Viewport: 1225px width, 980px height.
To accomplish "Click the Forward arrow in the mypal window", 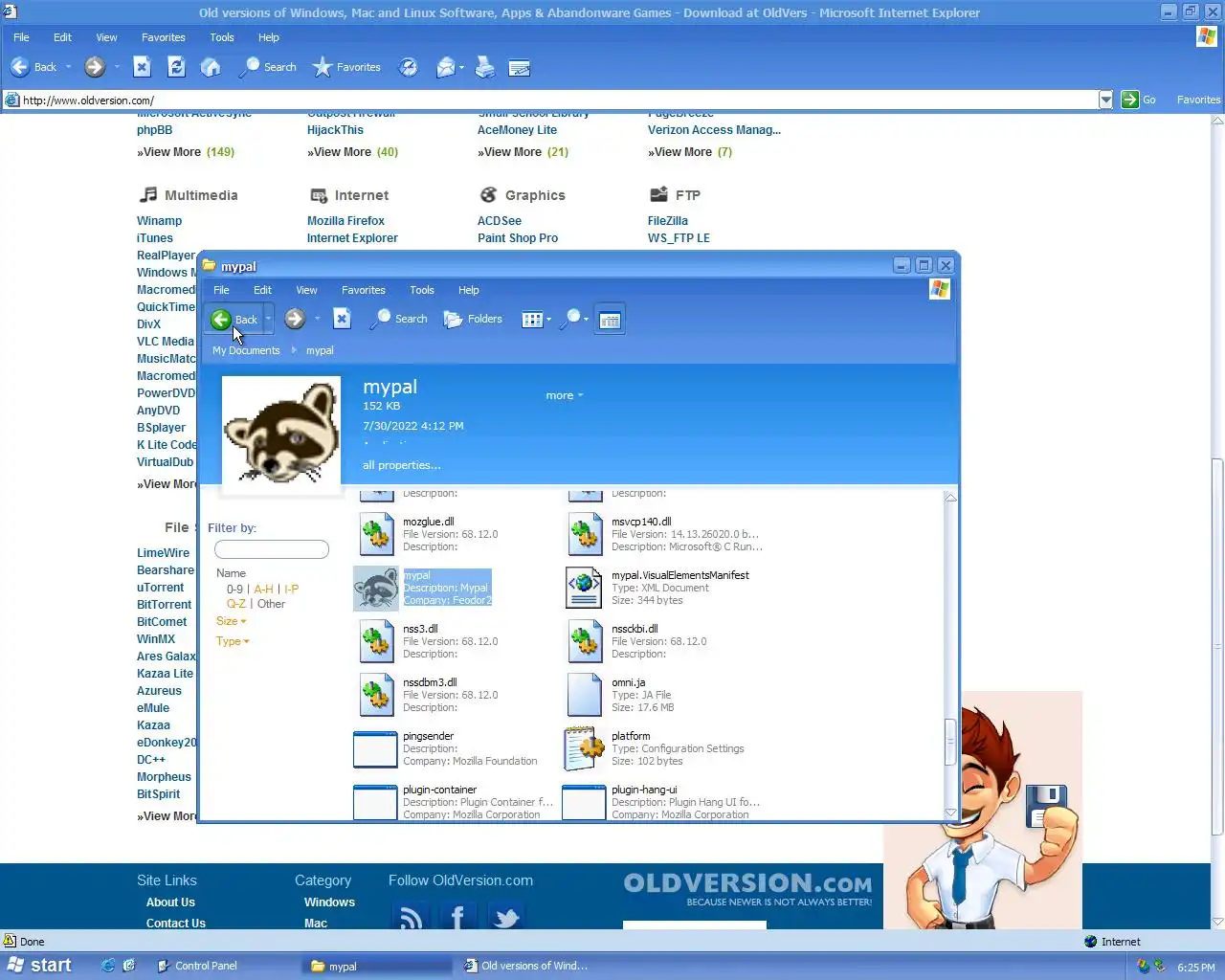I will click(x=295, y=320).
